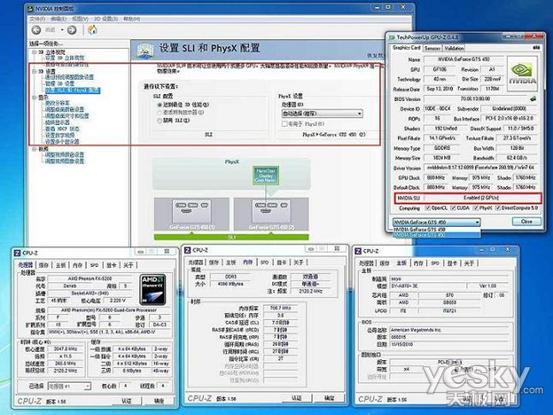Select the maximize 3D performance SLI radio
The image size is (553, 415).
pyautogui.click(x=159, y=105)
